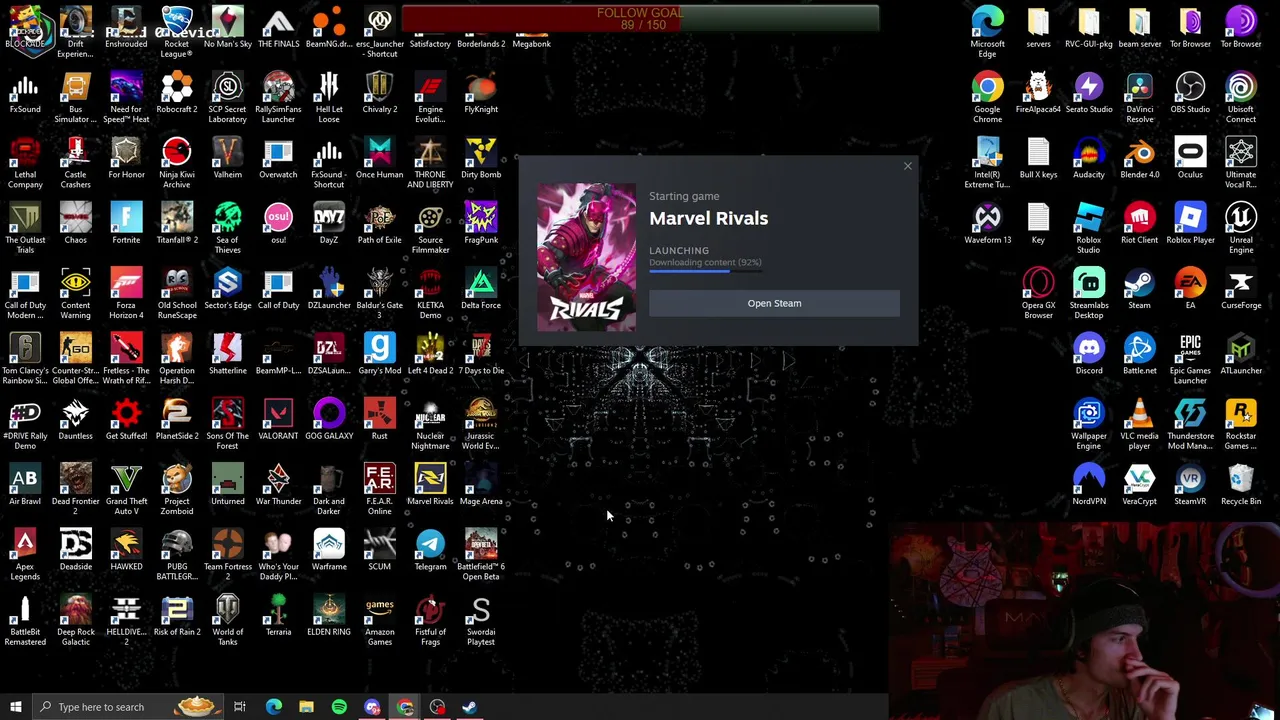
Task: Launch DaVinci Resolve shortcut
Action: (x=1139, y=98)
